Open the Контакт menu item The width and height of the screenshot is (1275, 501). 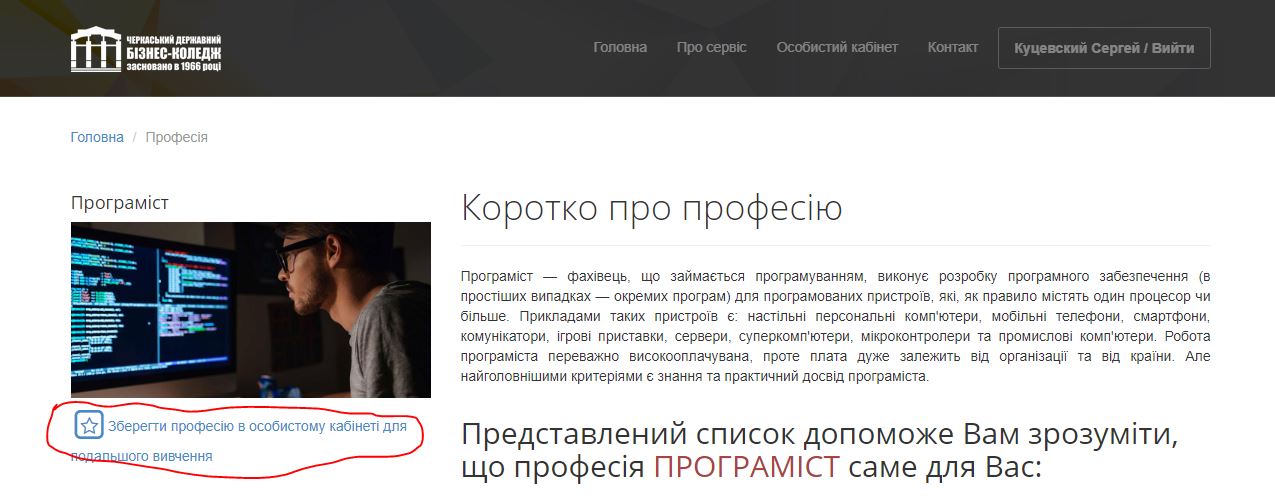coord(953,47)
